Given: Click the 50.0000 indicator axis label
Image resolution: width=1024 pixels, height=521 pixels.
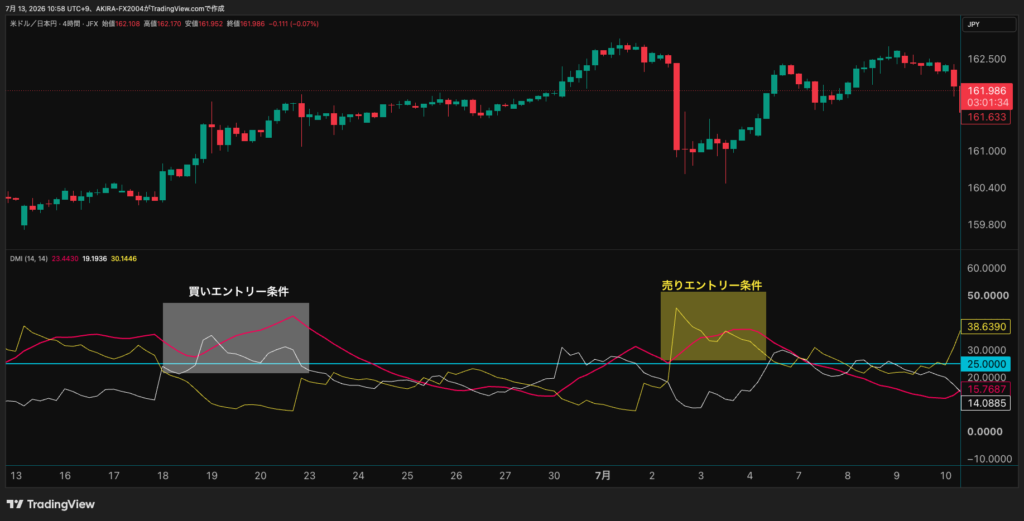Looking at the screenshot, I should (989, 296).
